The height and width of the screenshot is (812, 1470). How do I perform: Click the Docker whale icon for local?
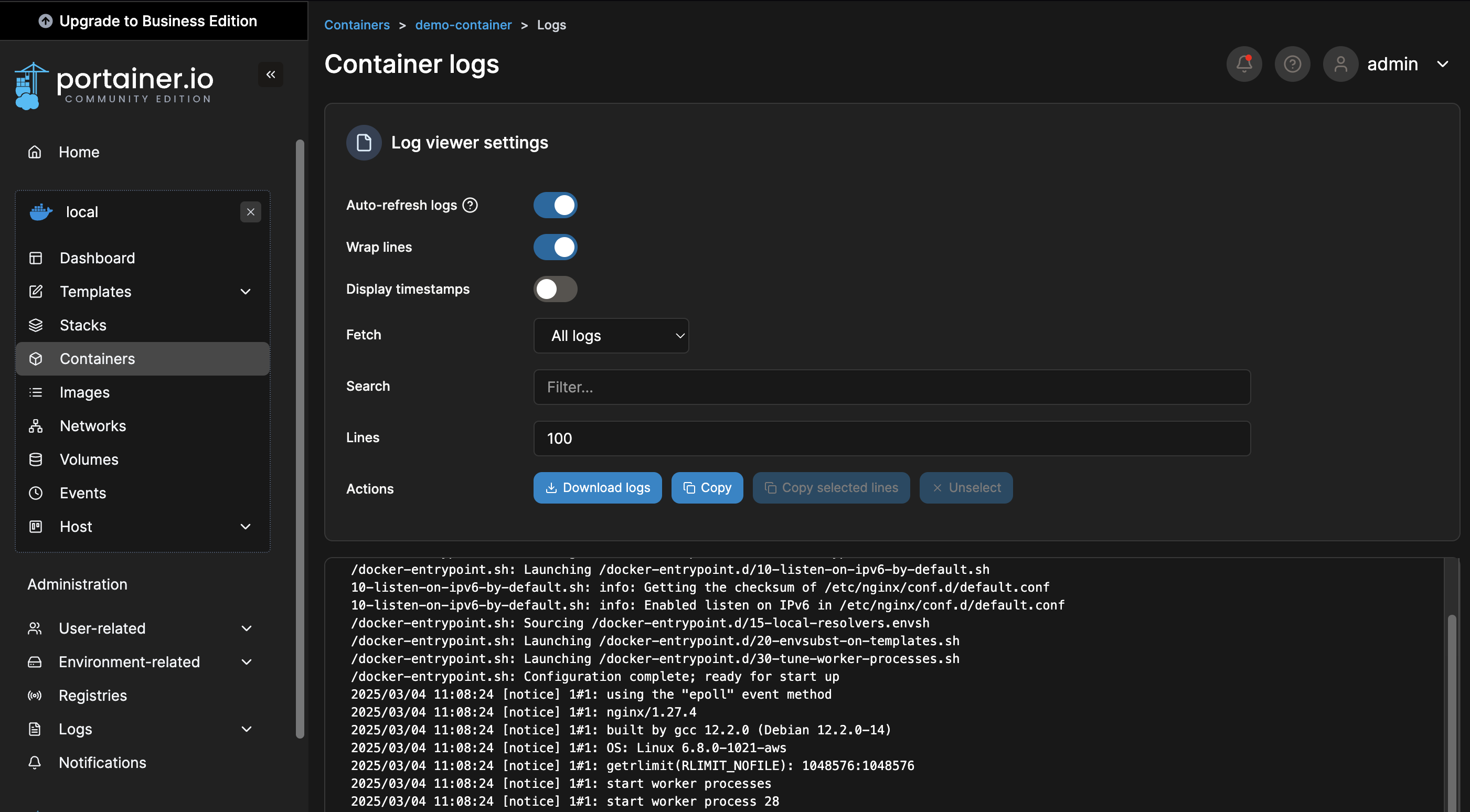[x=41, y=212]
